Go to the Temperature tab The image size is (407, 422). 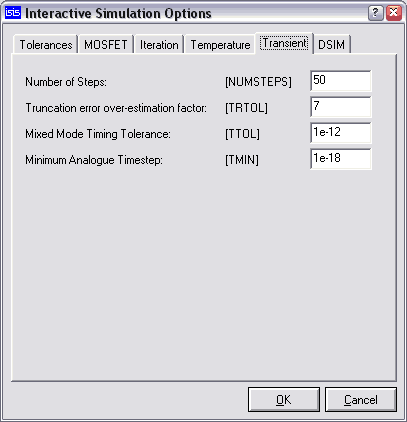[220, 45]
